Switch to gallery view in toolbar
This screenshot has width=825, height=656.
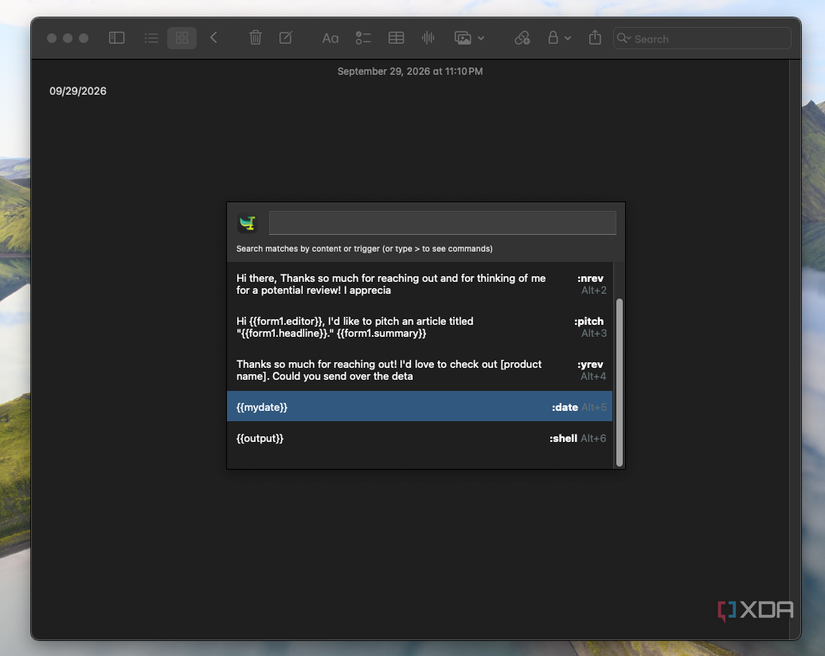tap(182, 38)
